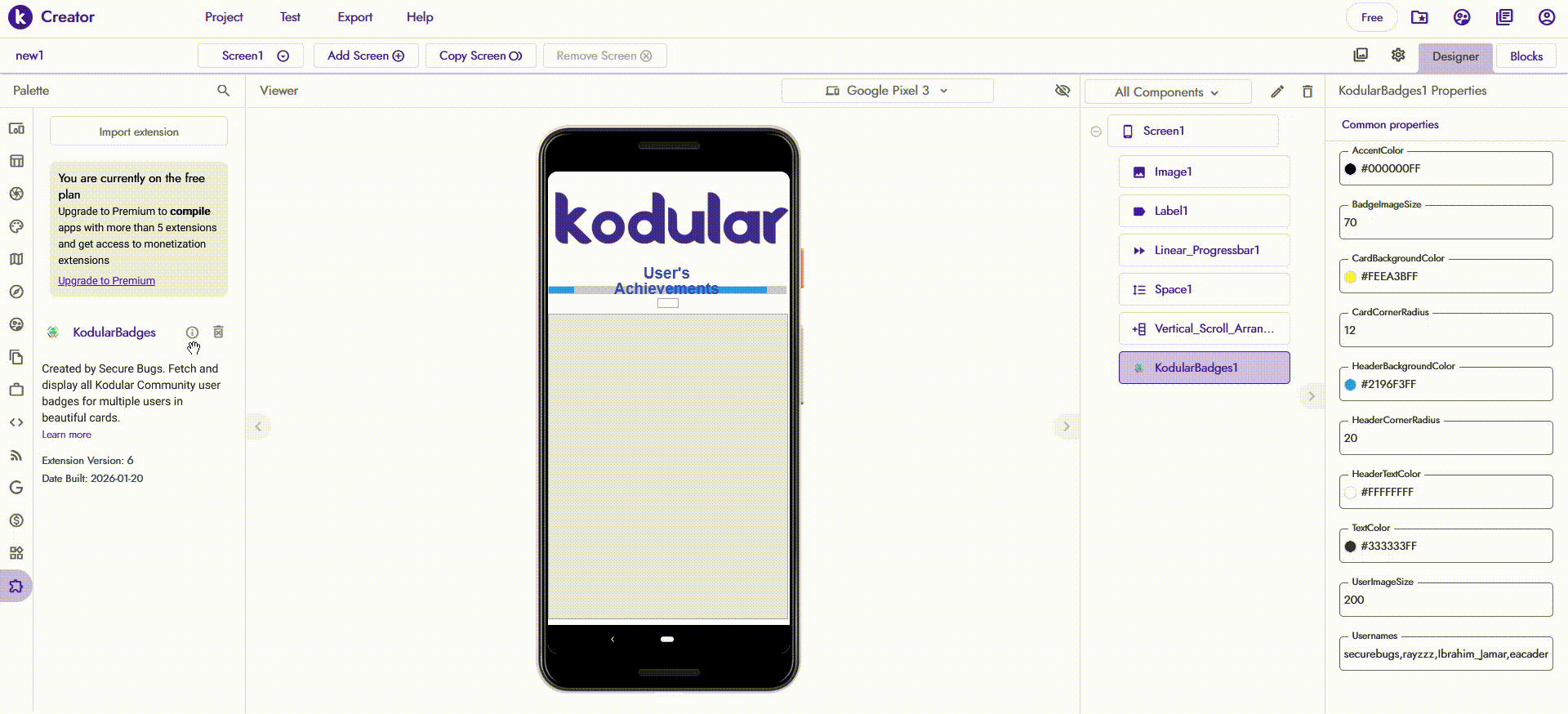Select the dollar Monetization palette icon
1568x714 pixels.
(x=16, y=520)
